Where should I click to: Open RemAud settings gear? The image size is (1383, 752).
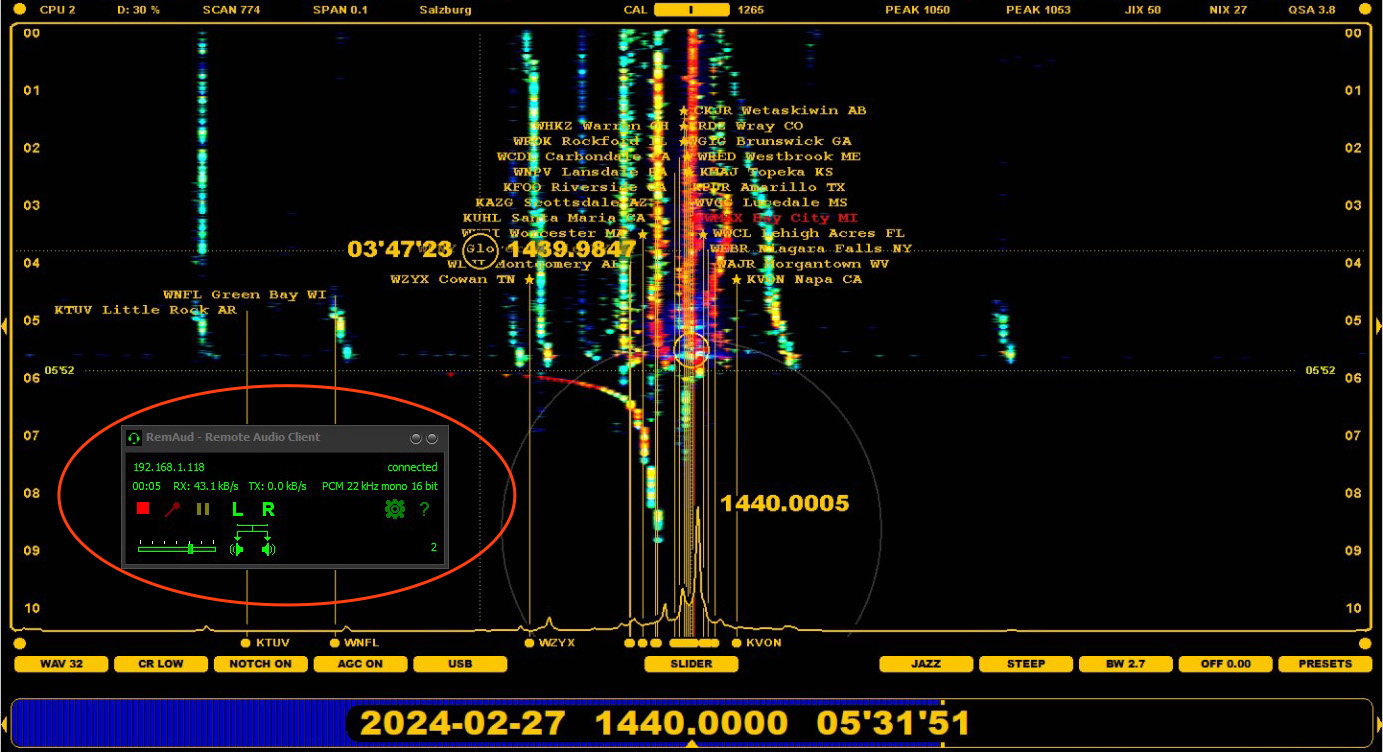[x=395, y=509]
